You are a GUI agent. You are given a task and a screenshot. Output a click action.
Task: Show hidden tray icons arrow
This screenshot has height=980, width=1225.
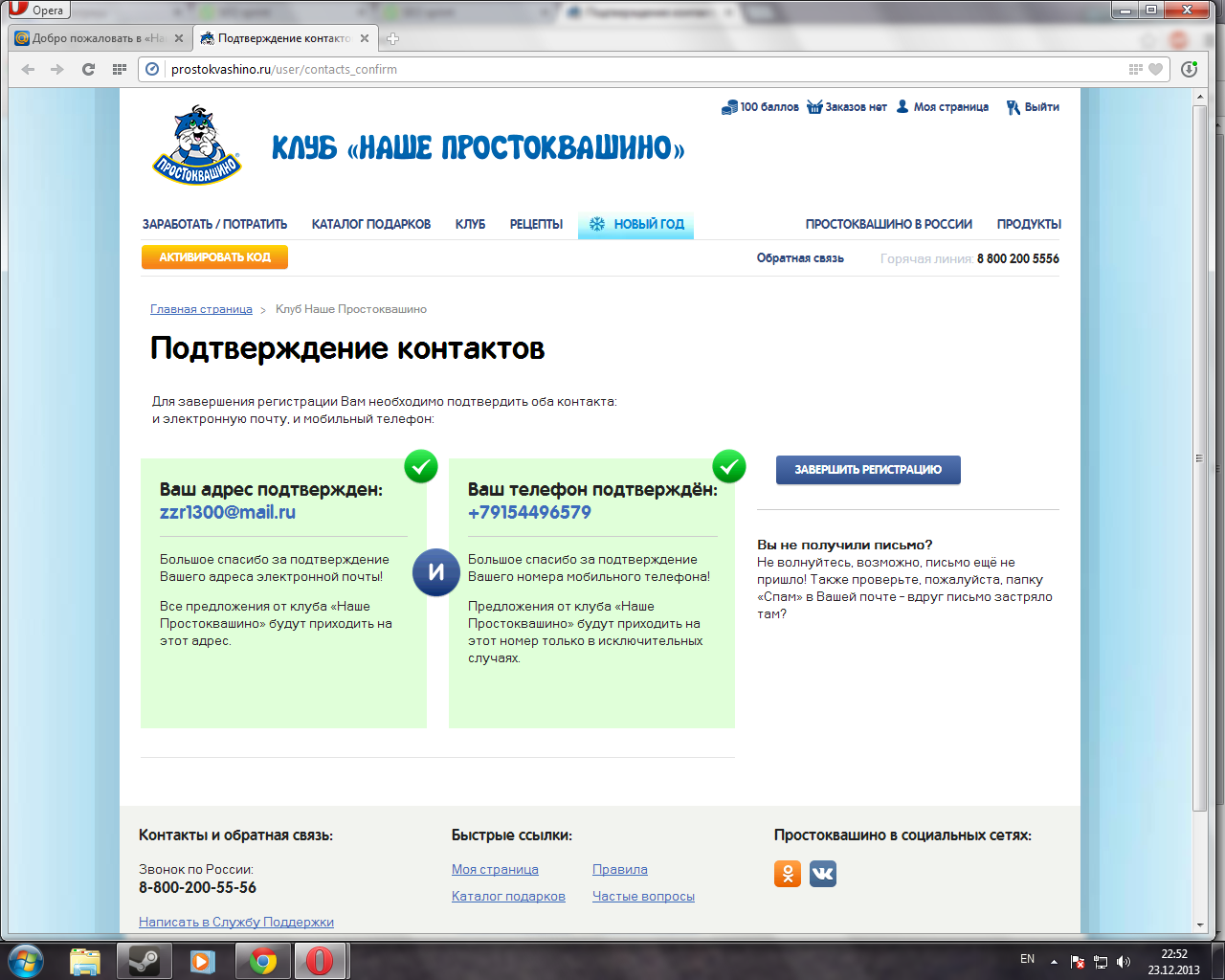1054,961
